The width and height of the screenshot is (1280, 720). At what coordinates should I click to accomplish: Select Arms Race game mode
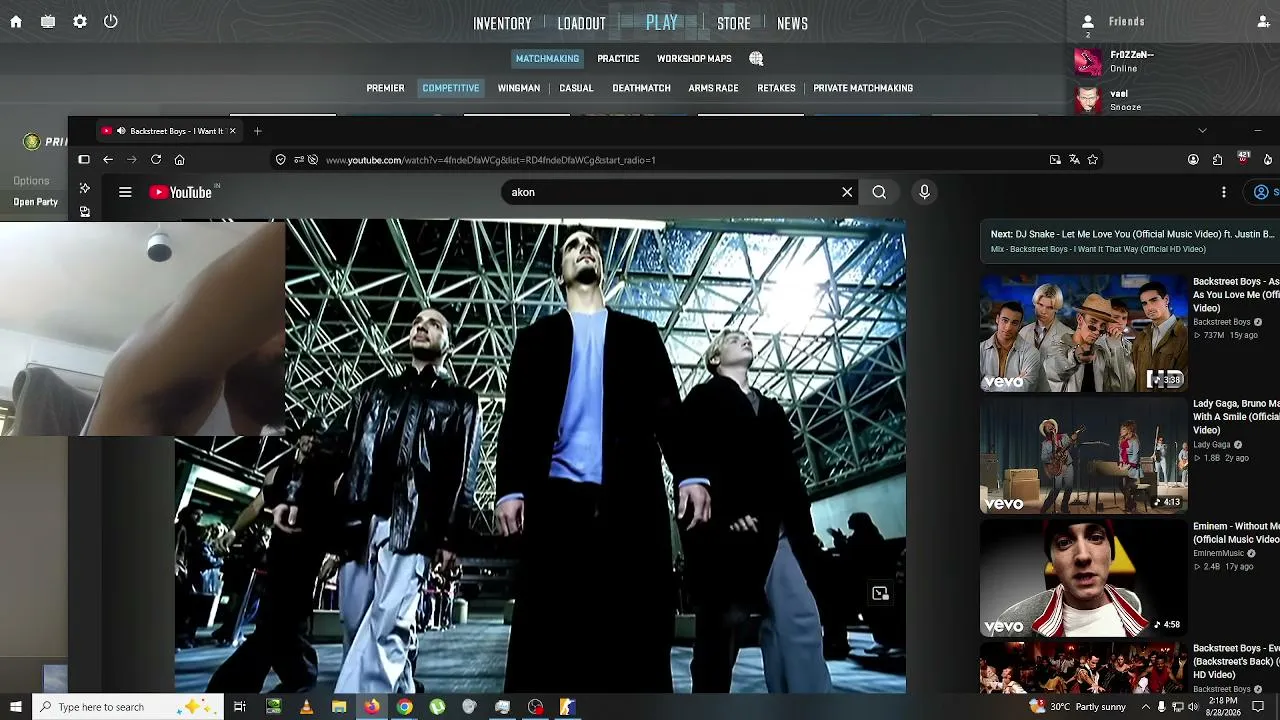713,88
